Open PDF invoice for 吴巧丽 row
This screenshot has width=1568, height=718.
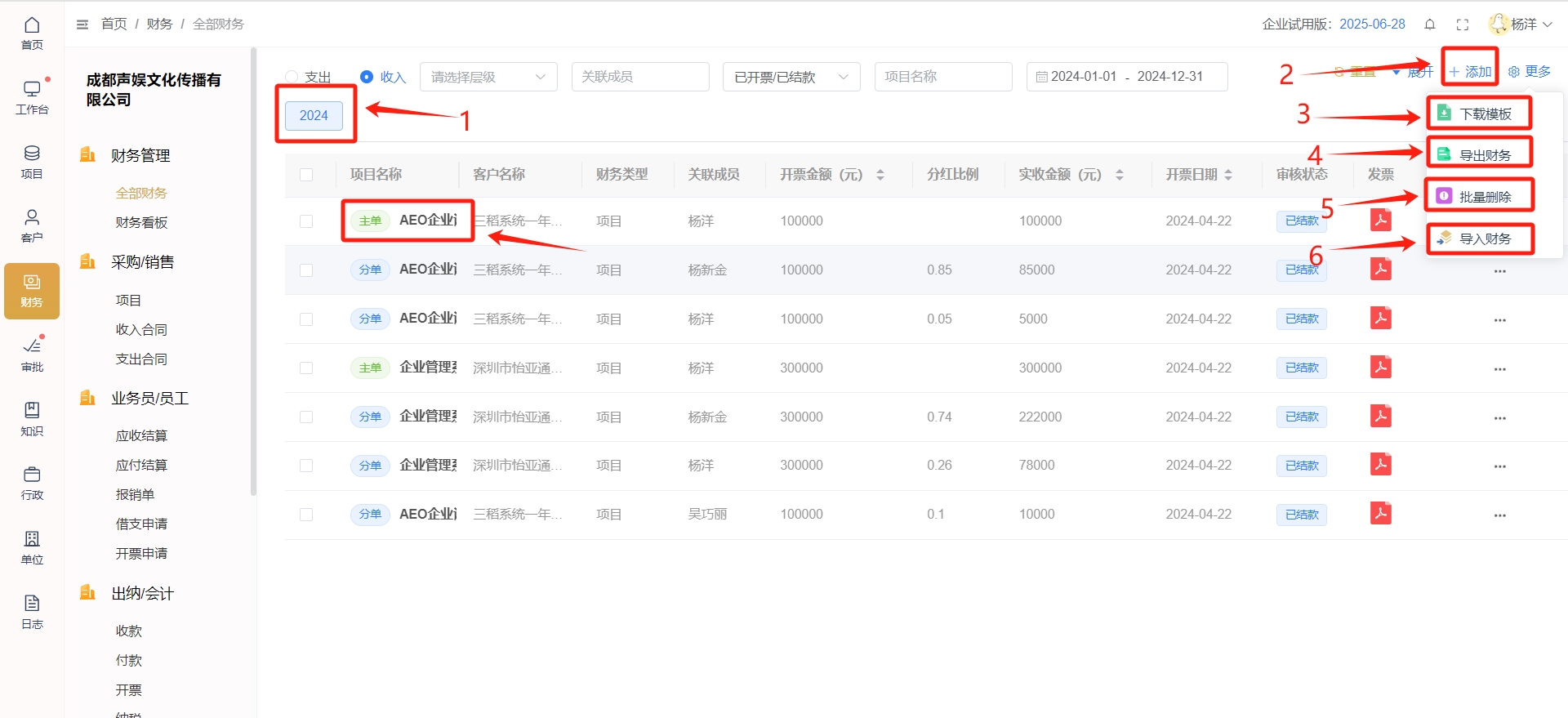(x=1381, y=514)
